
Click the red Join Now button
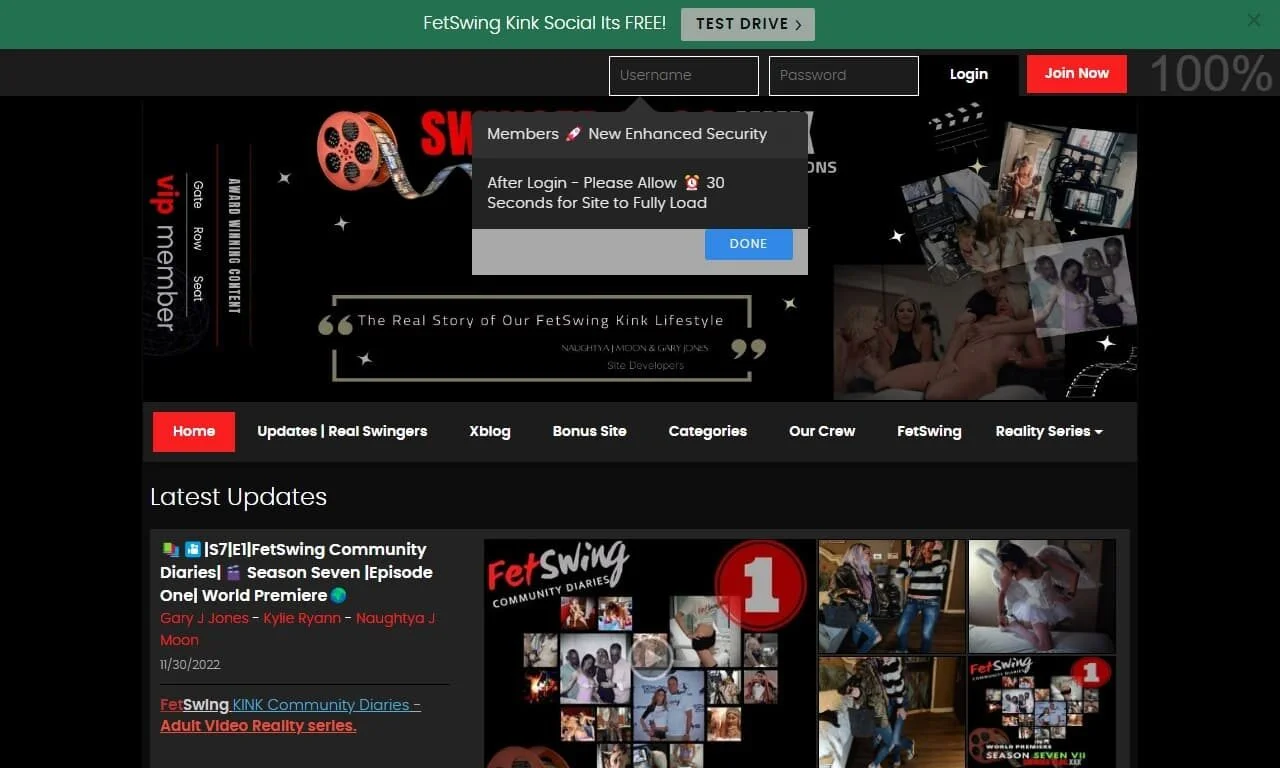tap(1077, 74)
